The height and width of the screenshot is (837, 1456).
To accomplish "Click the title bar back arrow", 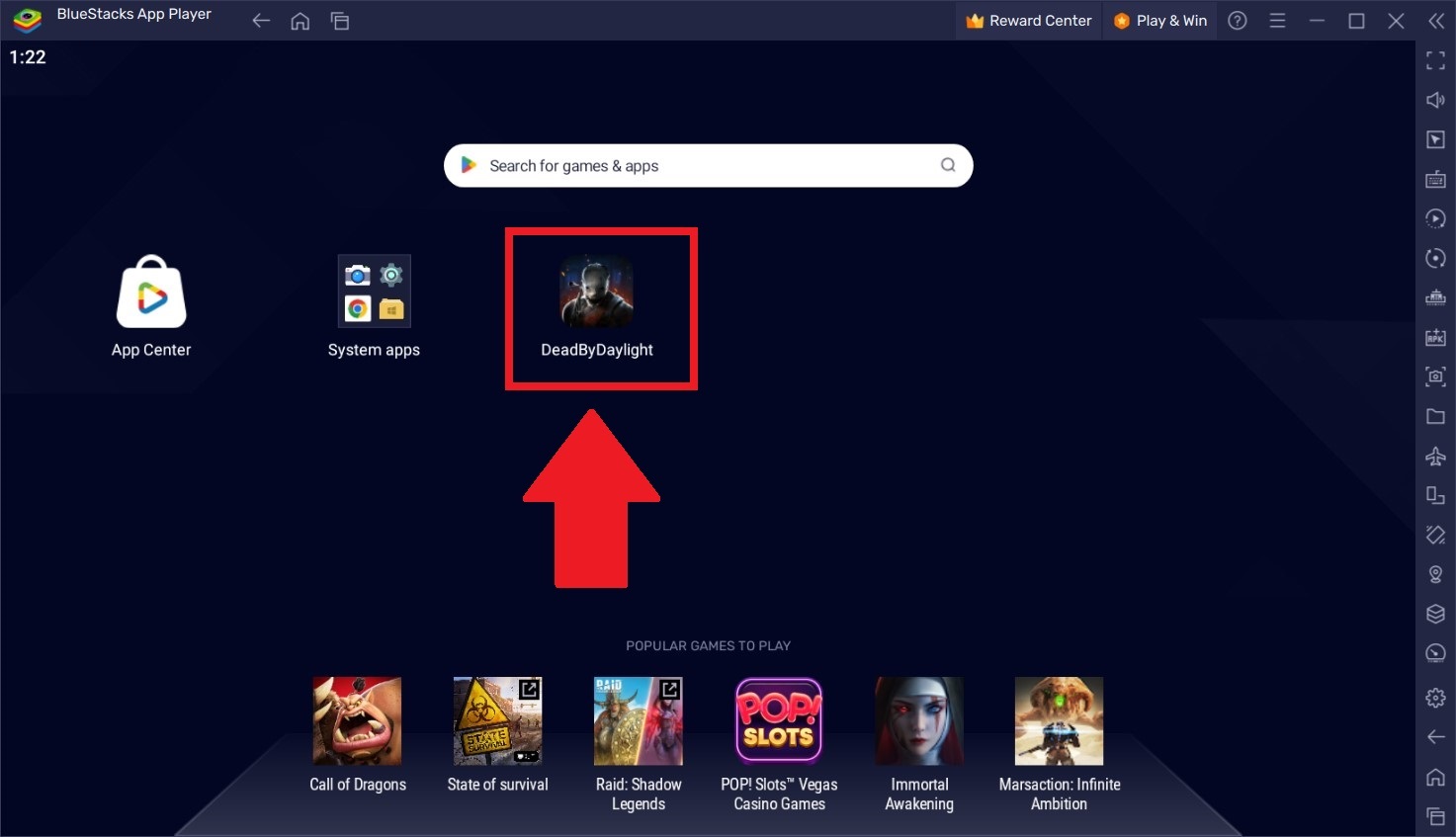I will point(261,21).
